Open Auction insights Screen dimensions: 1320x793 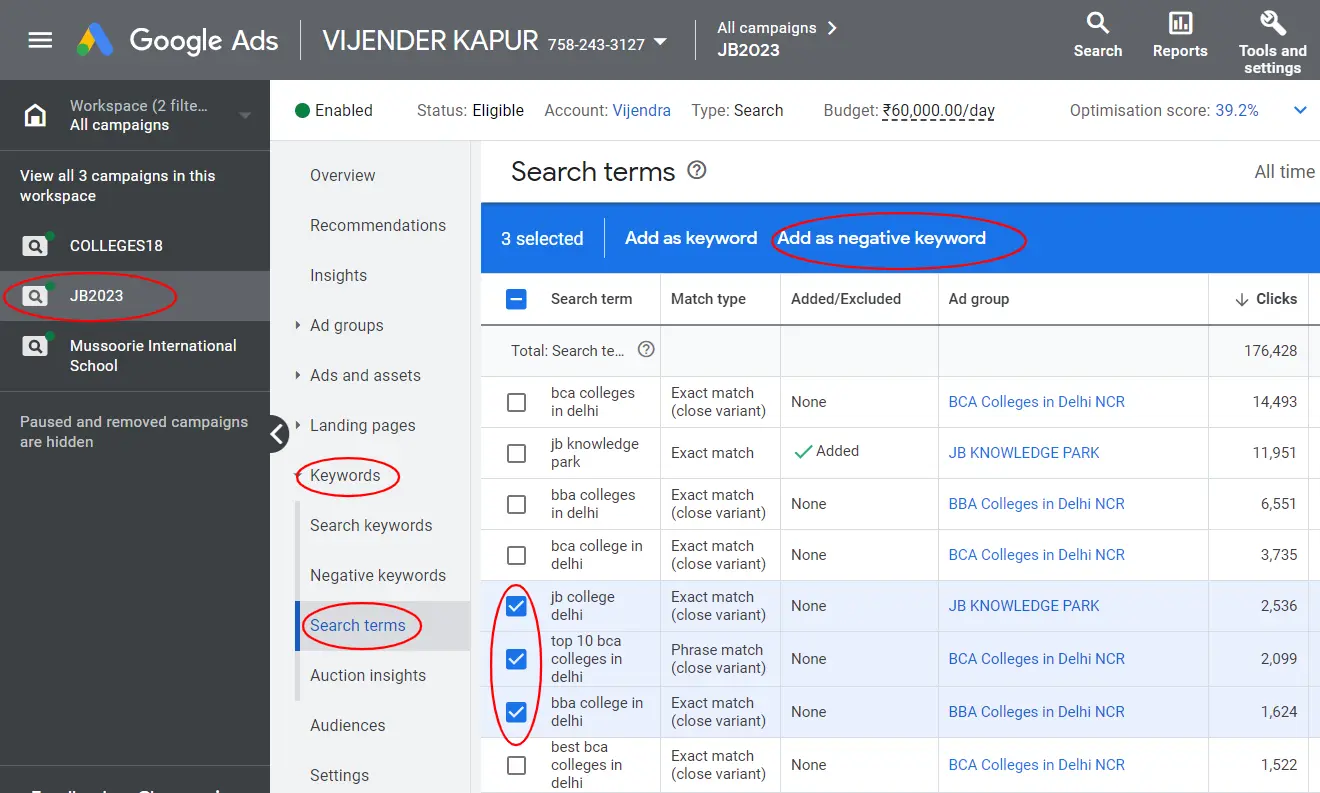tap(368, 675)
